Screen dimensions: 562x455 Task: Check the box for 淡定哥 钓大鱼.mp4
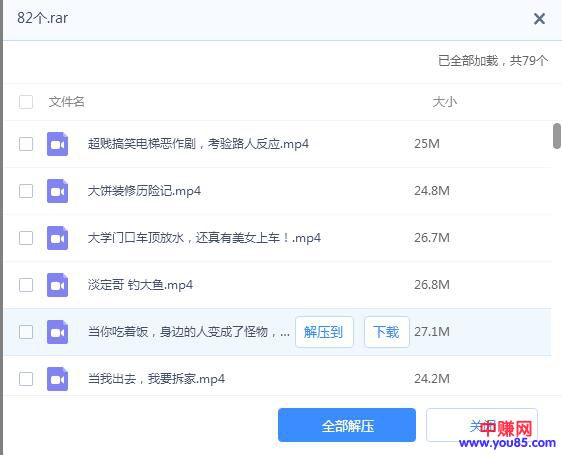click(26, 285)
